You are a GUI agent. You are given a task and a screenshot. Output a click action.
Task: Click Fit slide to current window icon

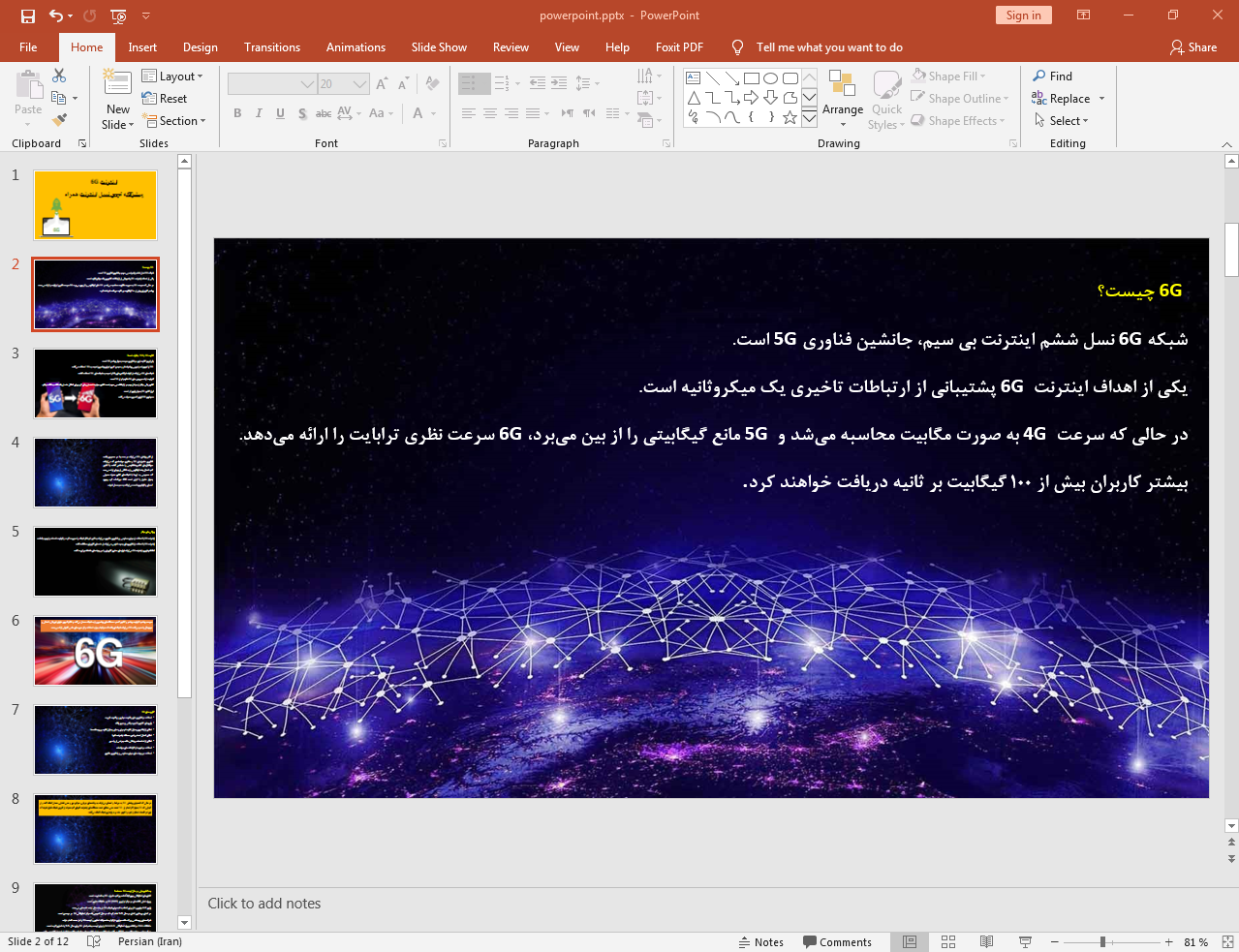click(1227, 941)
